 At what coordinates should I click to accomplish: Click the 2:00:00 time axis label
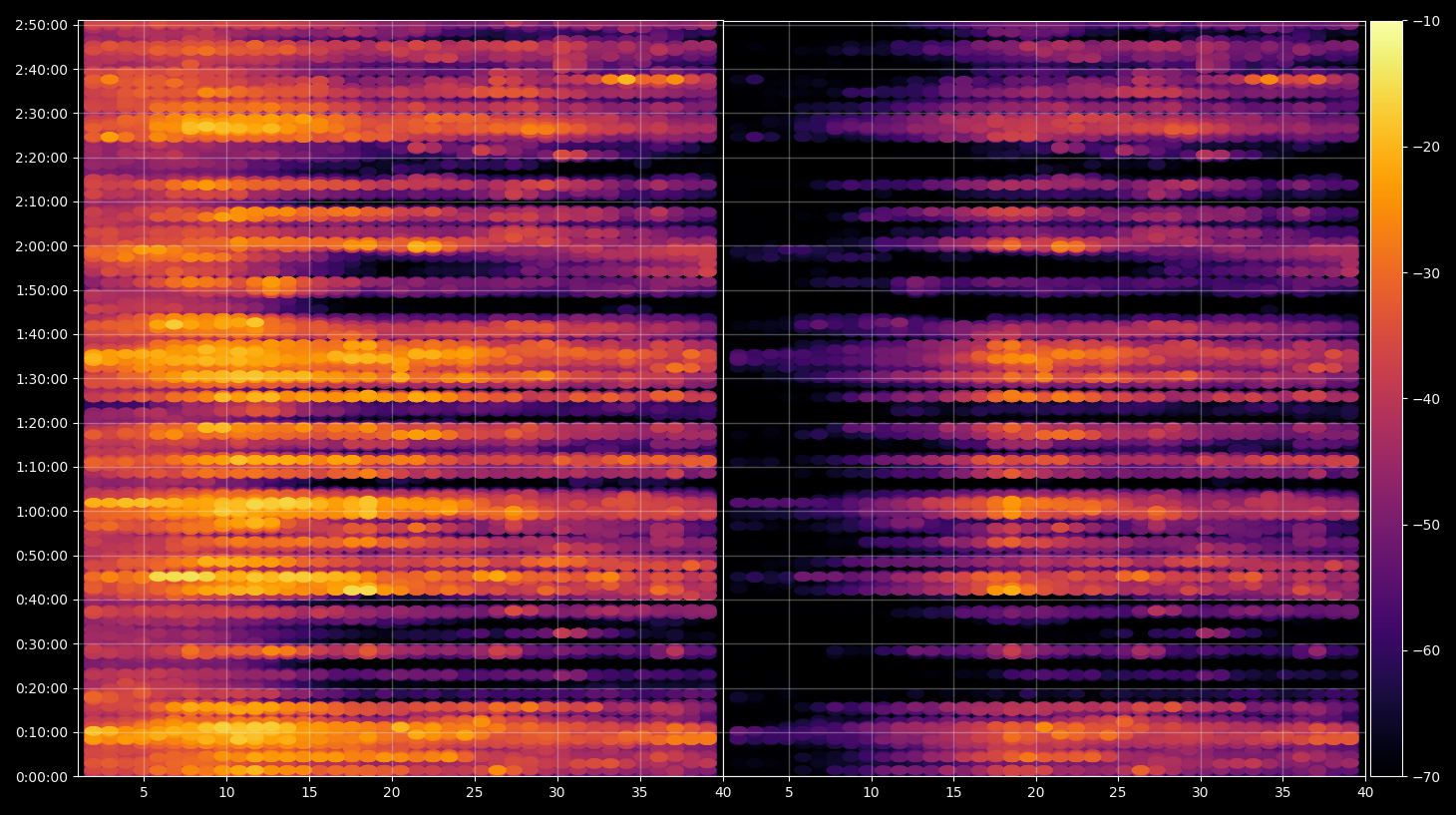41,246
